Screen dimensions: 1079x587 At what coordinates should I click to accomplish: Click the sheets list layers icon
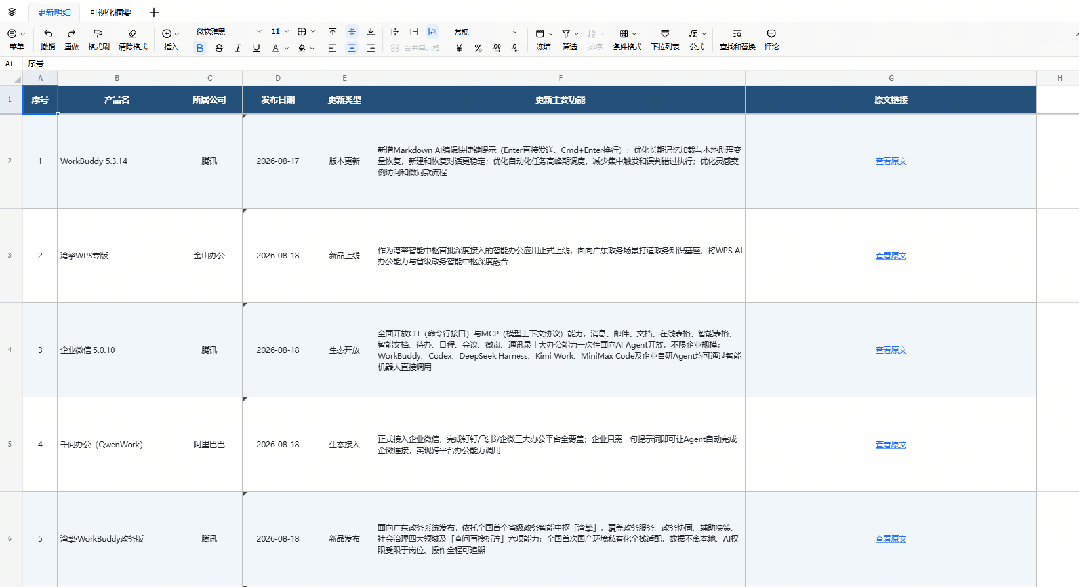tap(12, 12)
